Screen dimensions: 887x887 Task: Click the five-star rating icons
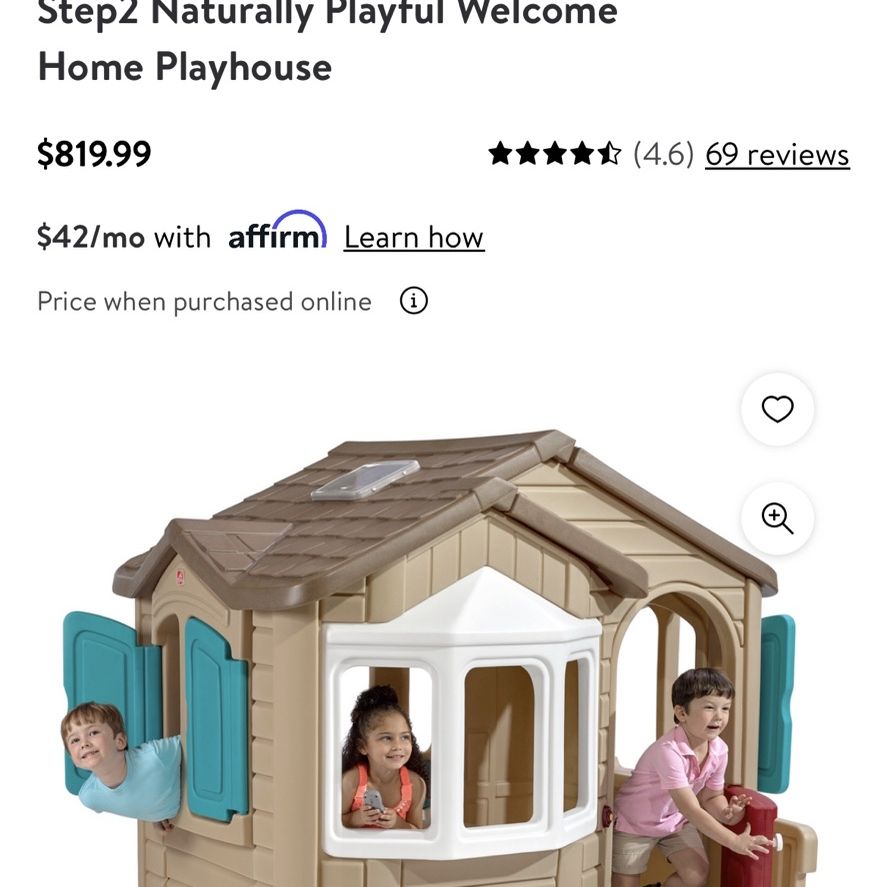point(554,154)
